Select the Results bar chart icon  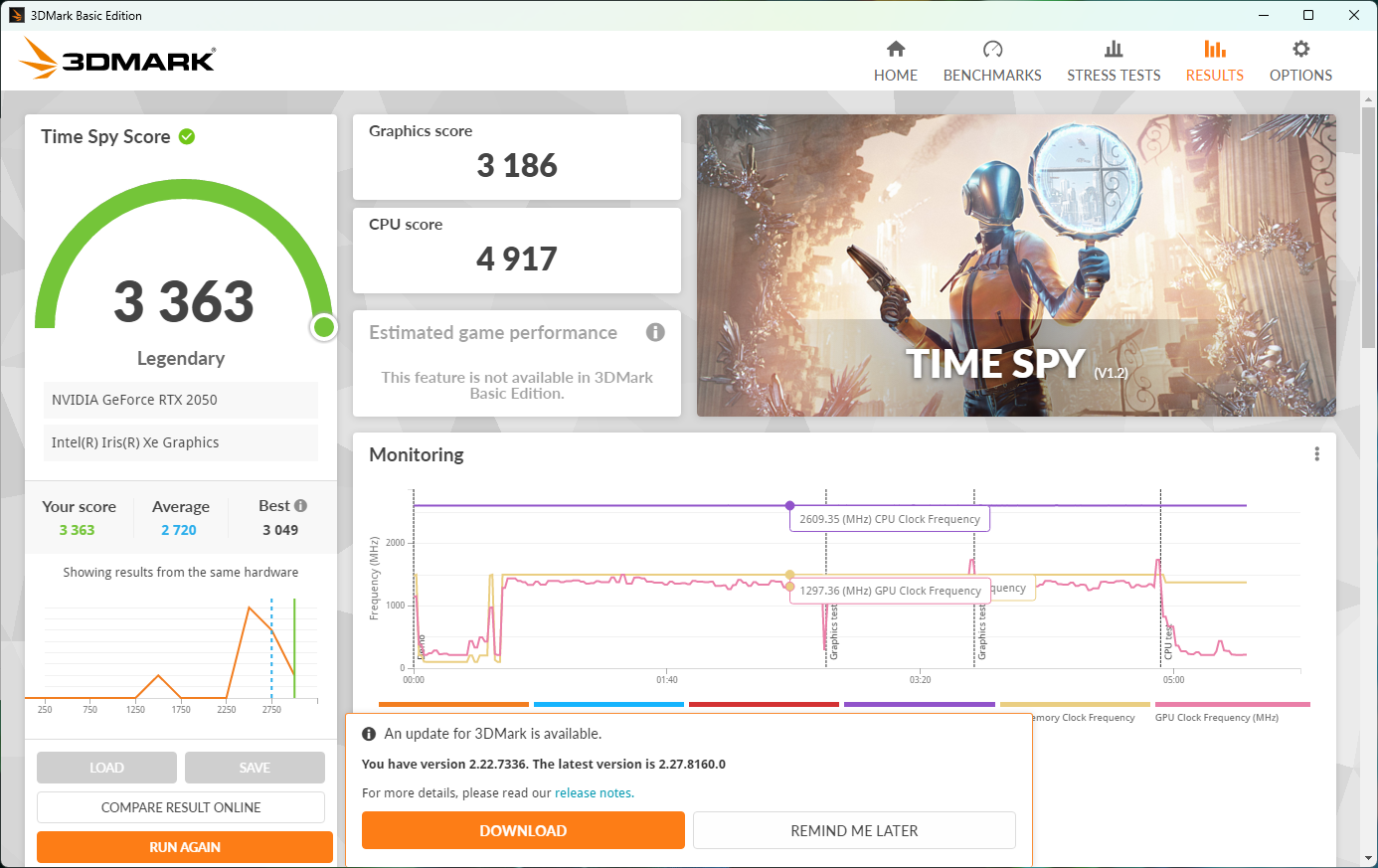(1214, 49)
